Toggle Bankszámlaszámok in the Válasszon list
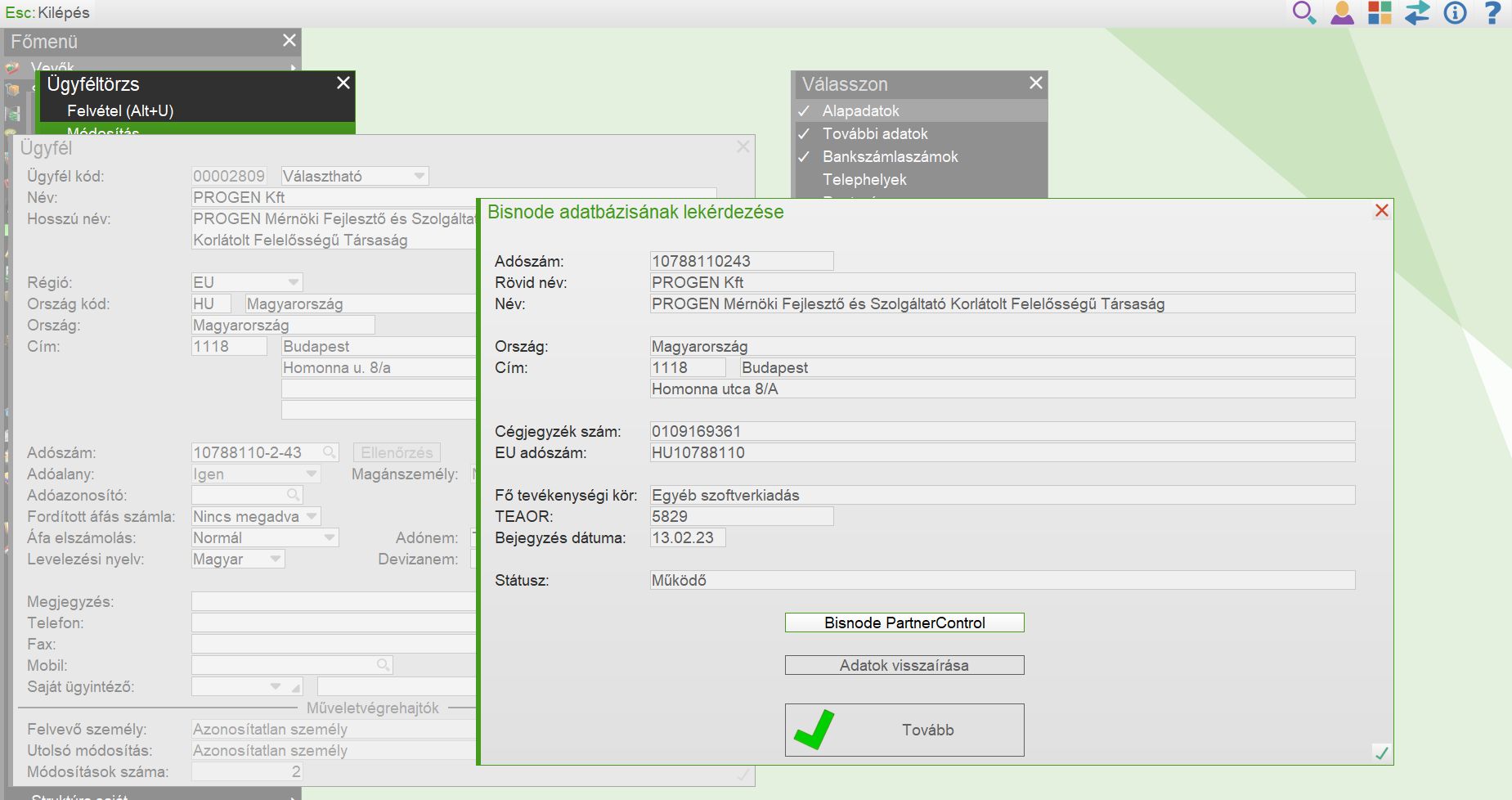 pos(920,156)
